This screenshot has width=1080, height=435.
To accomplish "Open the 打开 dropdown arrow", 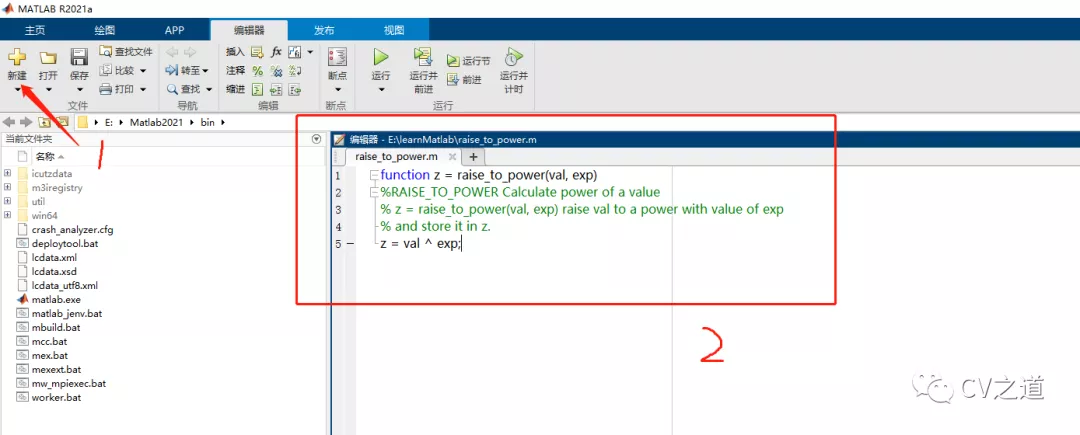I will pyautogui.click(x=48, y=89).
